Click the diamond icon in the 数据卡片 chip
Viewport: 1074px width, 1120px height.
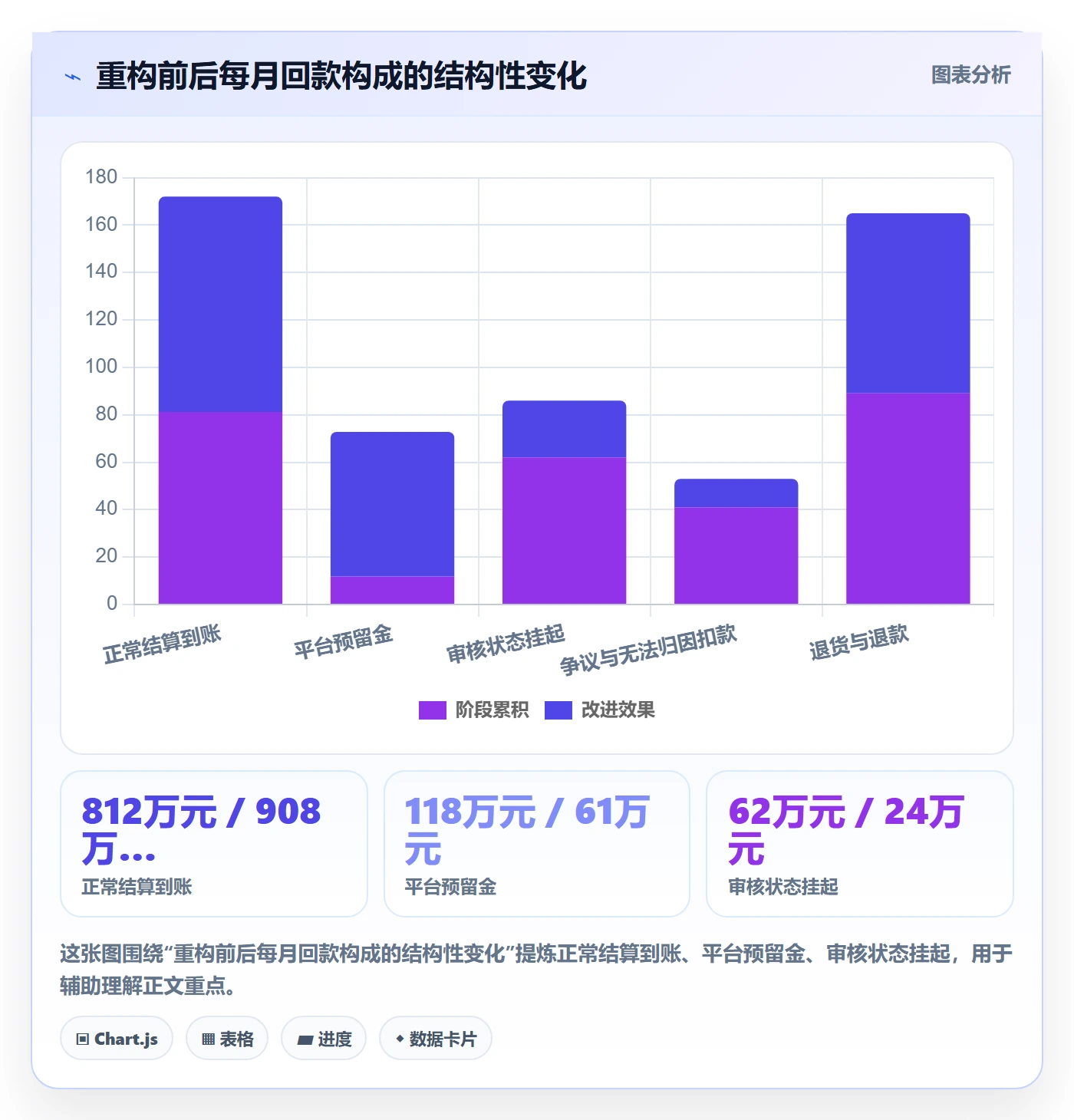(400, 1039)
